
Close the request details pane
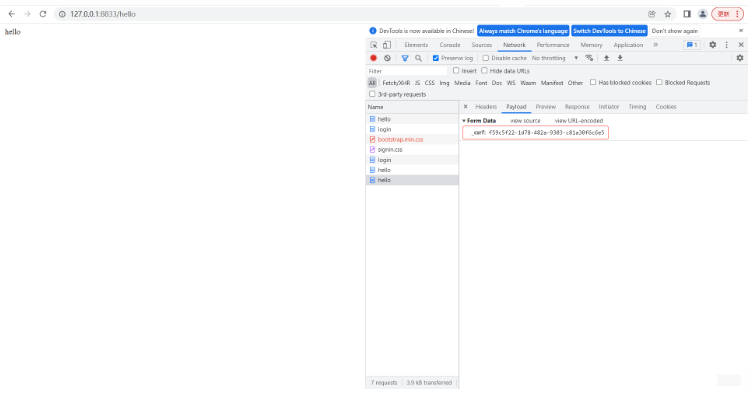click(x=465, y=107)
